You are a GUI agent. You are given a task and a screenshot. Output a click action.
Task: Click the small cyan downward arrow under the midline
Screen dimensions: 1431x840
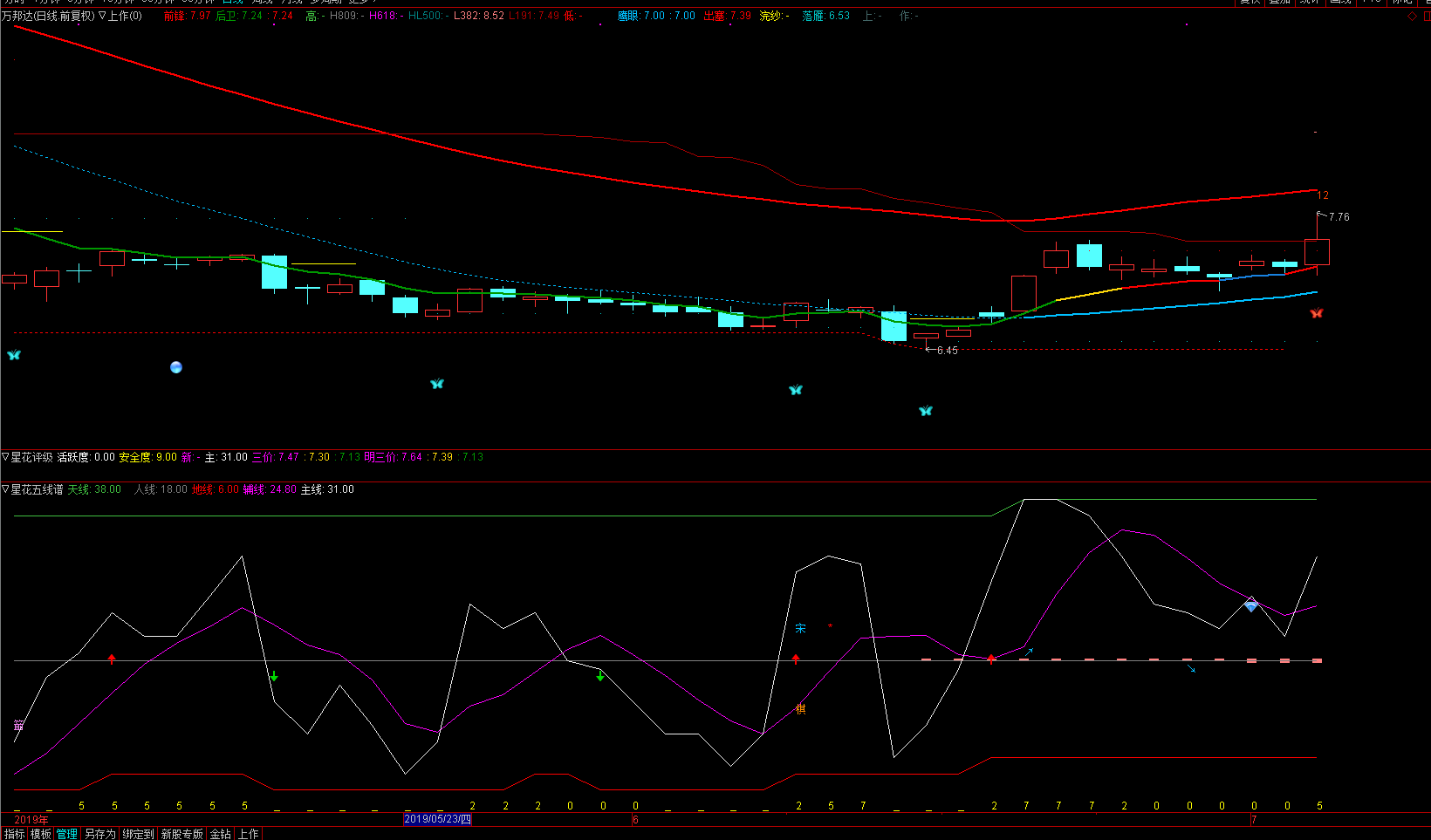click(1191, 669)
